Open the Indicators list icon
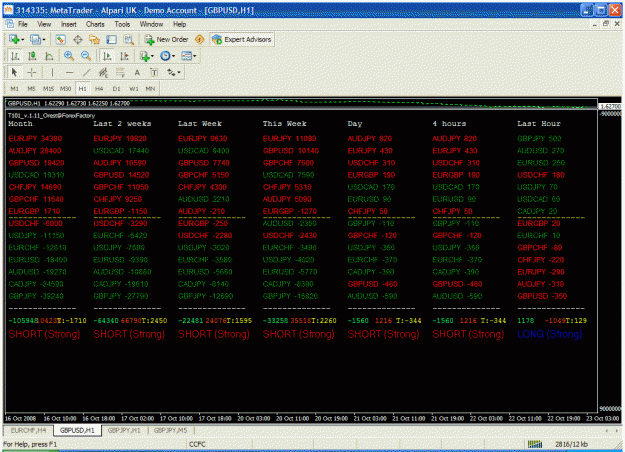The height and width of the screenshot is (452, 625). click(x=144, y=56)
